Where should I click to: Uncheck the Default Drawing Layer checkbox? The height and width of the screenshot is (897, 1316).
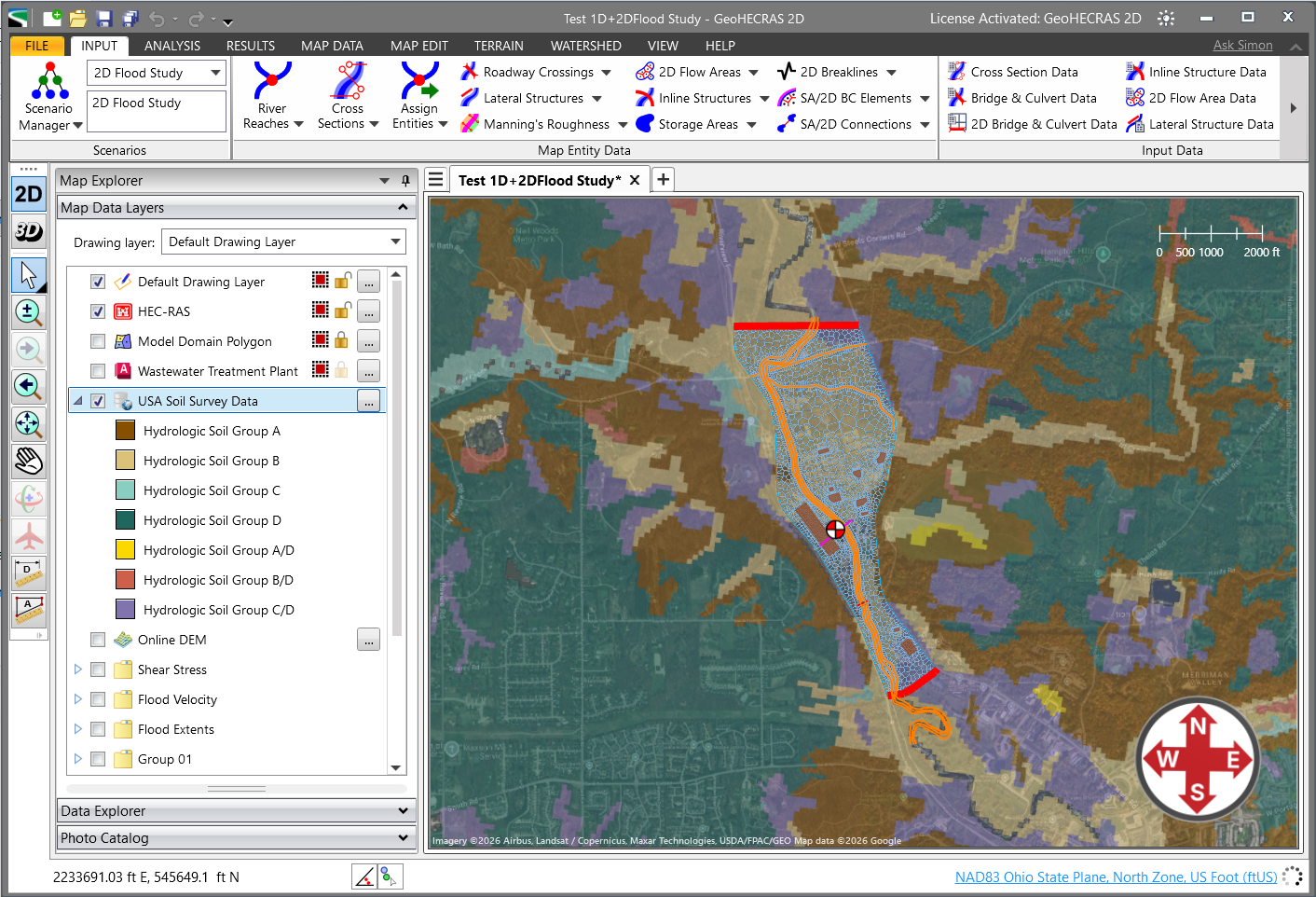tap(98, 282)
